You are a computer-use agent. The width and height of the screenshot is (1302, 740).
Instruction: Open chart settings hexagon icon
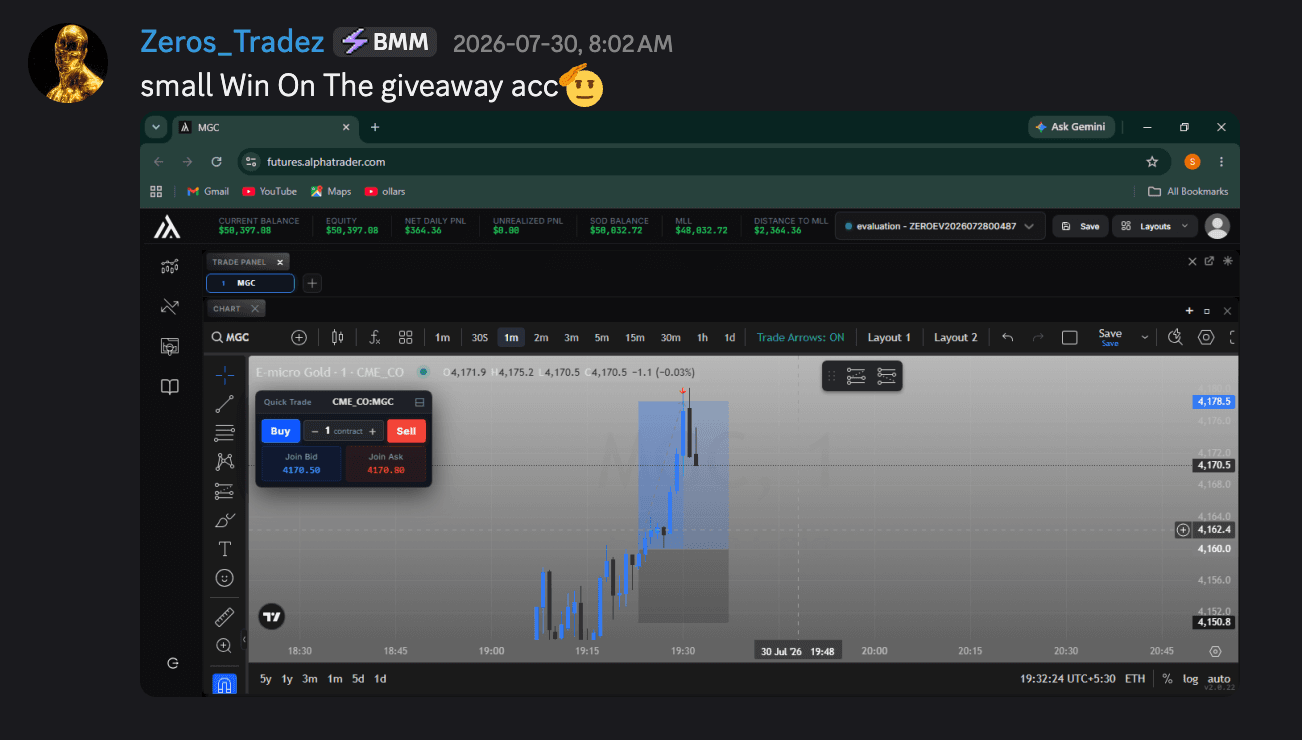pyautogui.click(x=1206, y=337)
